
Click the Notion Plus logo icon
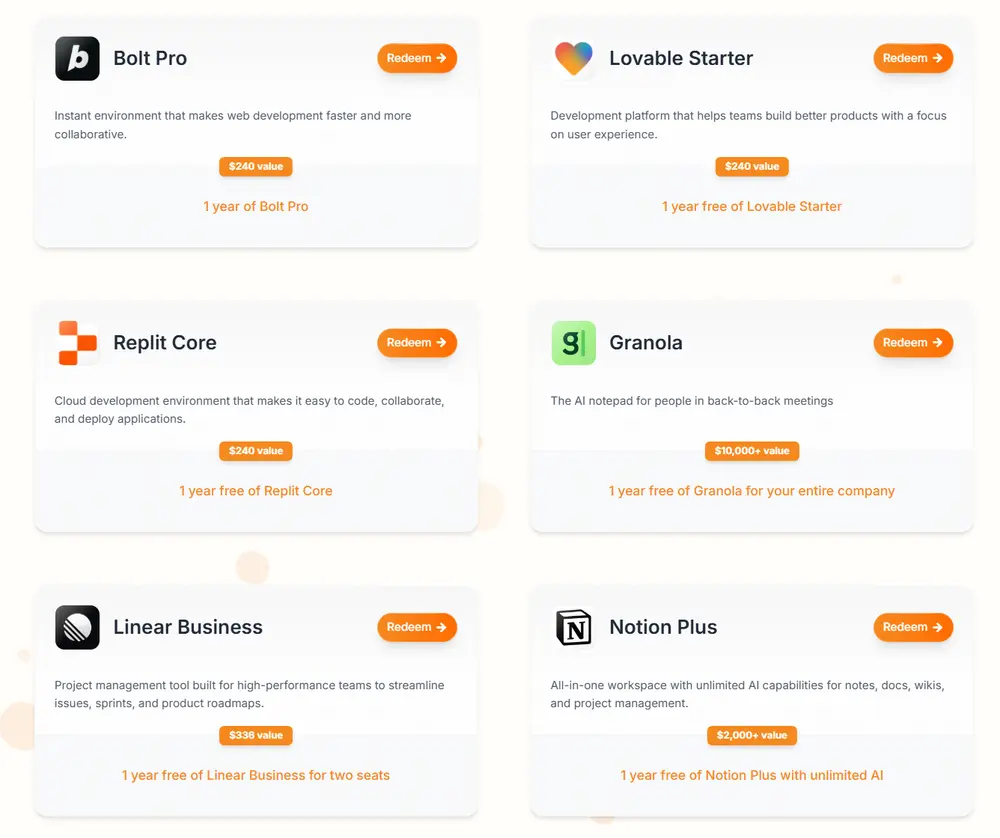pyautogui.click(x=573, y=628)
